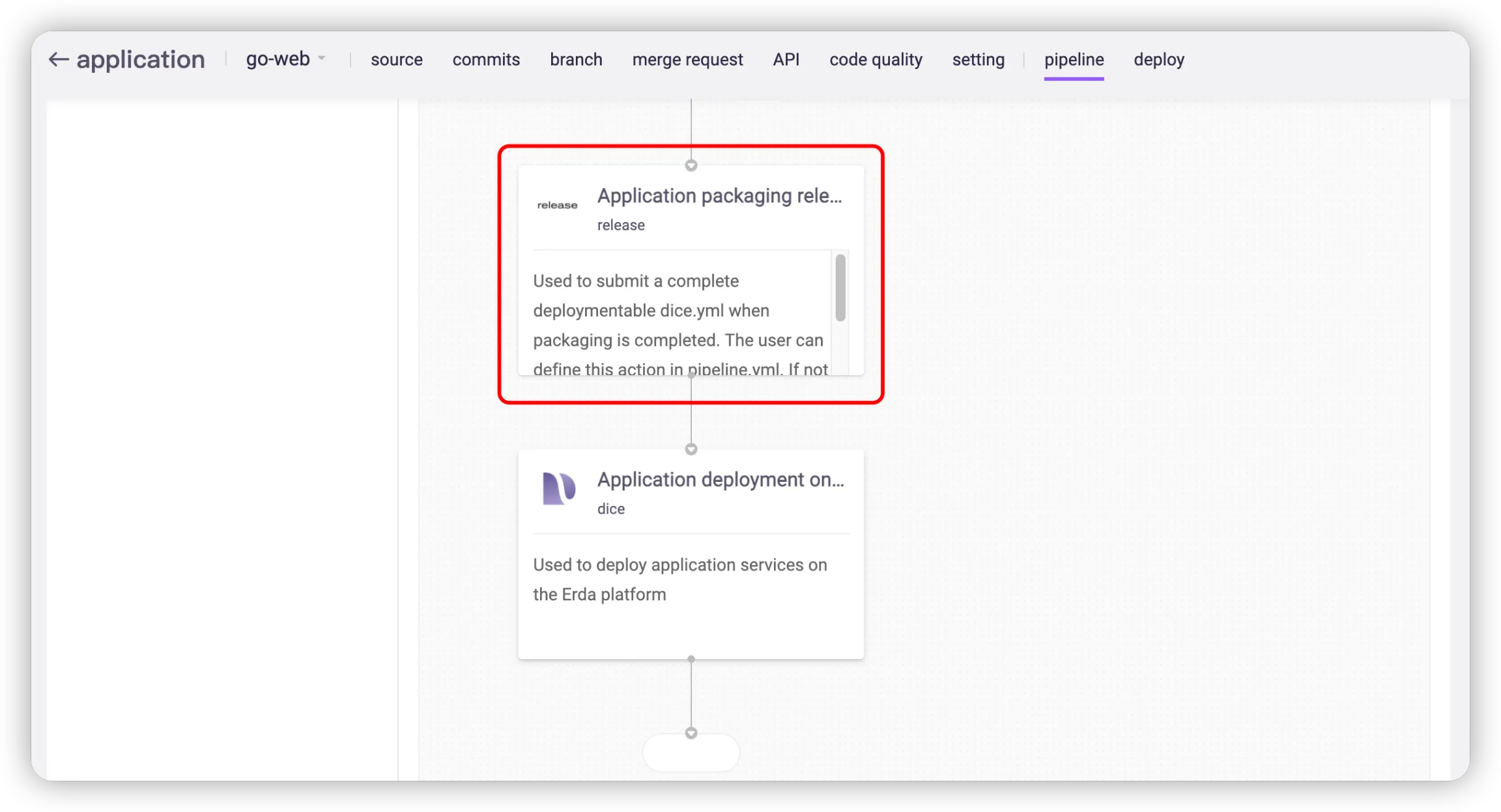Switch to the commits tab

(486, 60)
